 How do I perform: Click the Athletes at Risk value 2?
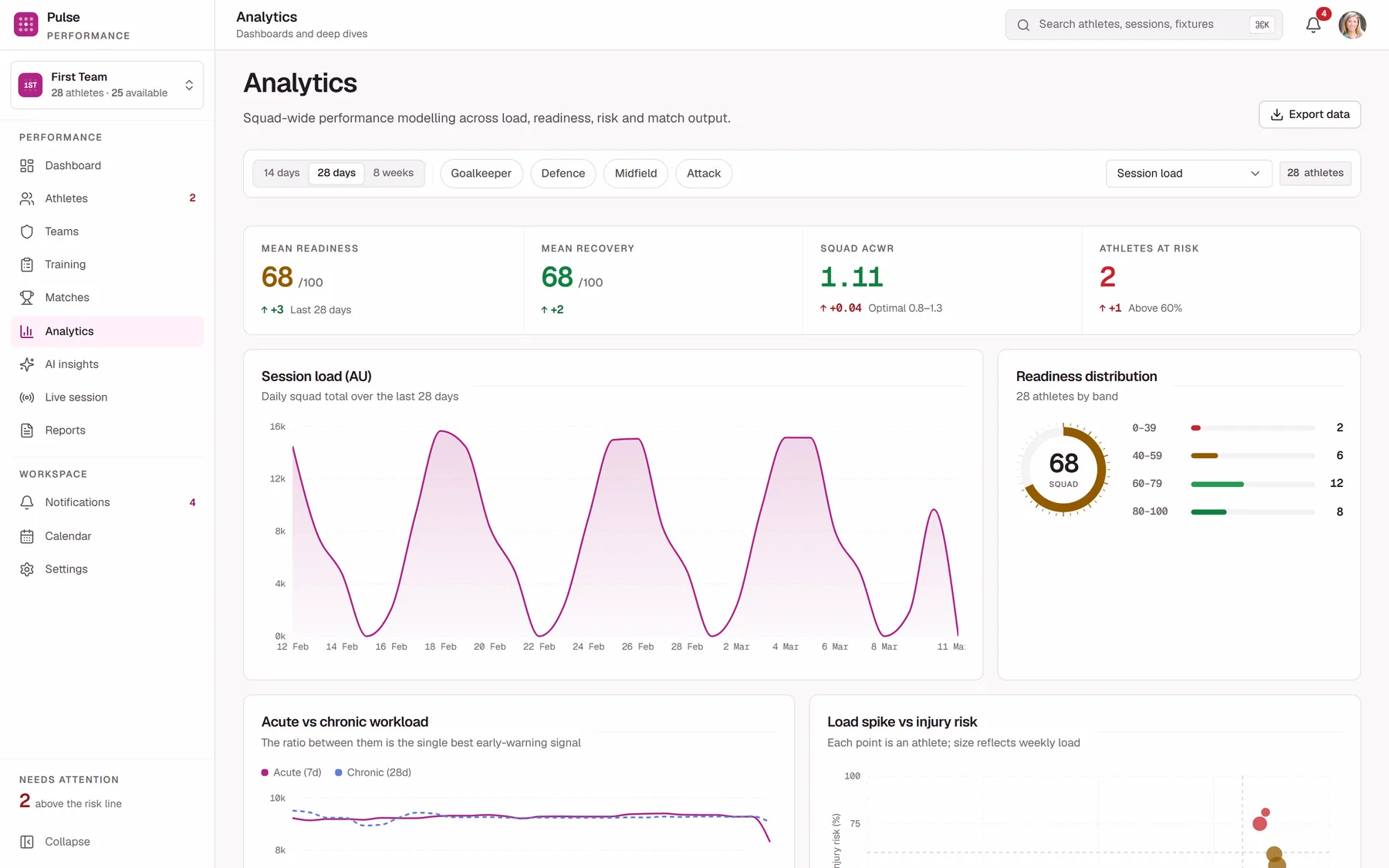[x=1107, y=277]
